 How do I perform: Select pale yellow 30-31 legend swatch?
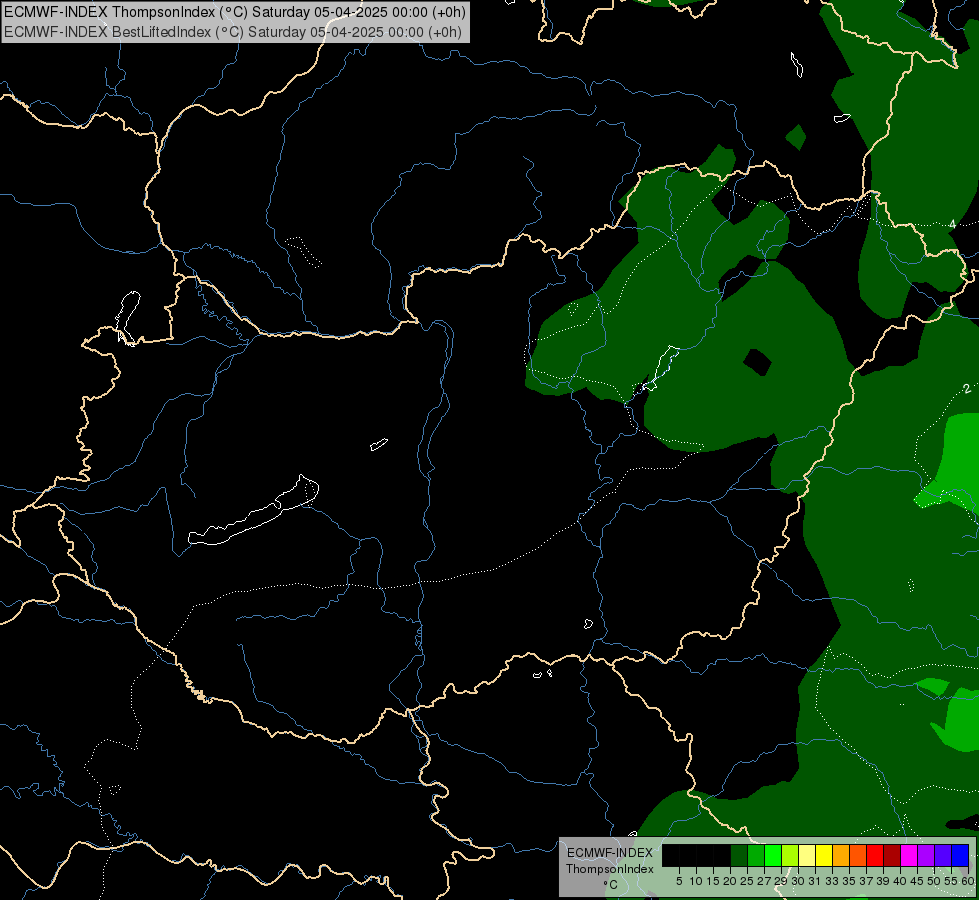[807, 855]
